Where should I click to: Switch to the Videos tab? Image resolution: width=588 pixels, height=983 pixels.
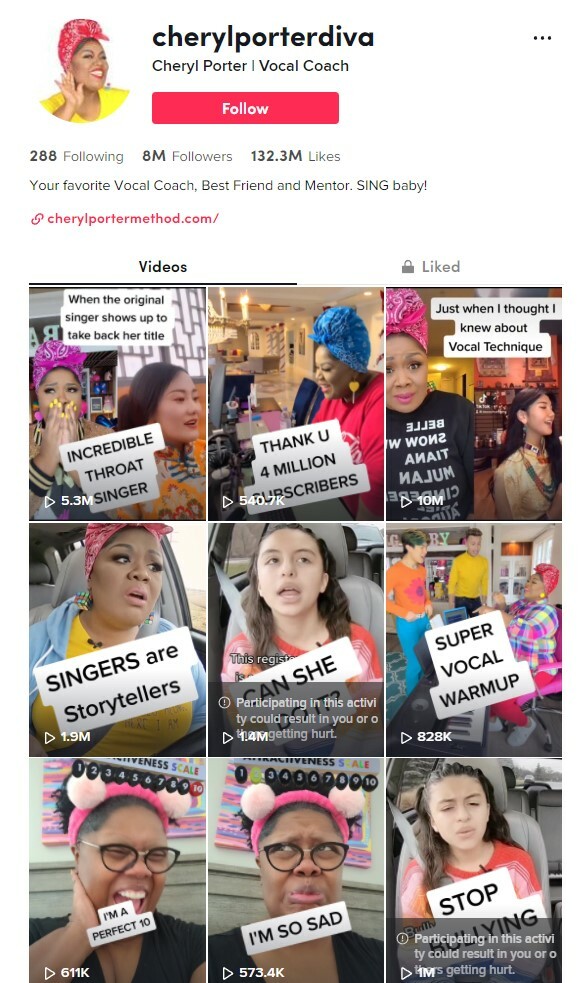point(163,266)
